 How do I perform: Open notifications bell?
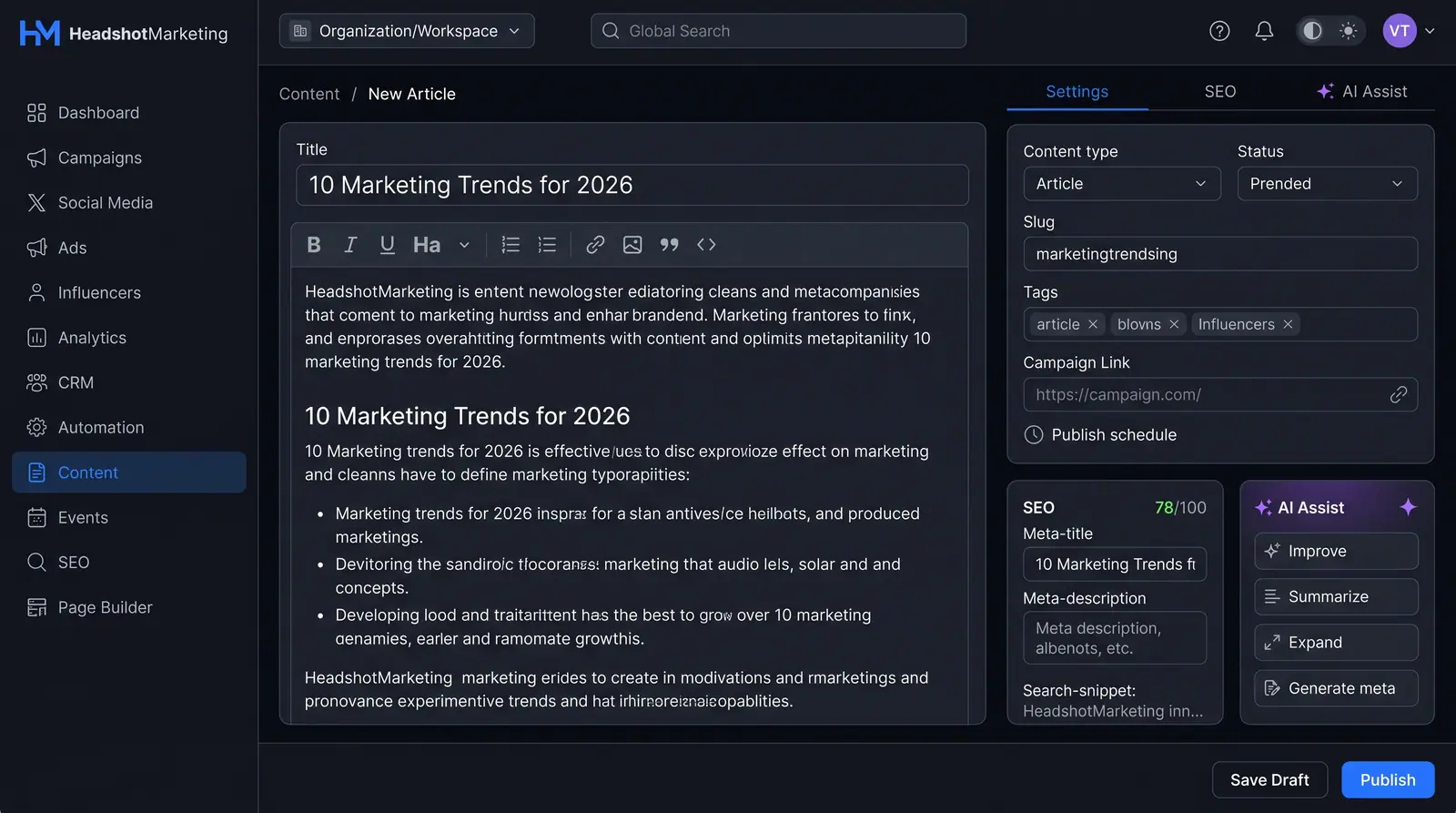(x=1264, y=31)
